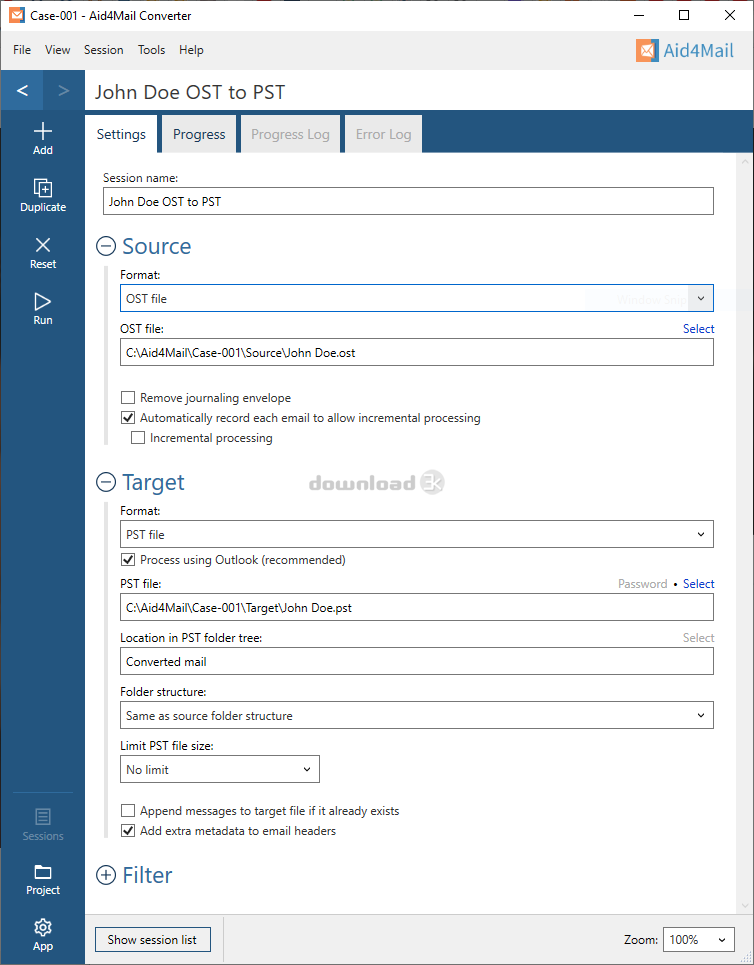Click Select link for OST file
Viewport: 754px width, 965px height.
[699, 329]
